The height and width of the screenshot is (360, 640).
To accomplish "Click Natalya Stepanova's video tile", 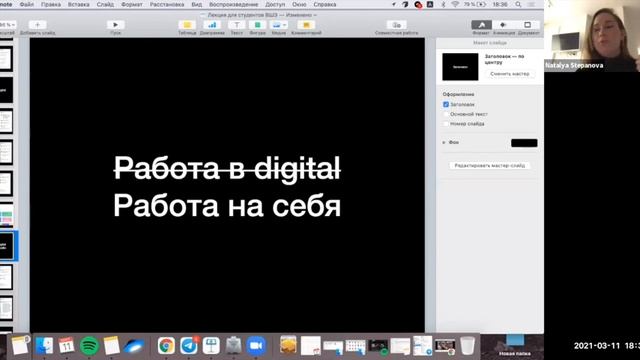I will (592, 36).
